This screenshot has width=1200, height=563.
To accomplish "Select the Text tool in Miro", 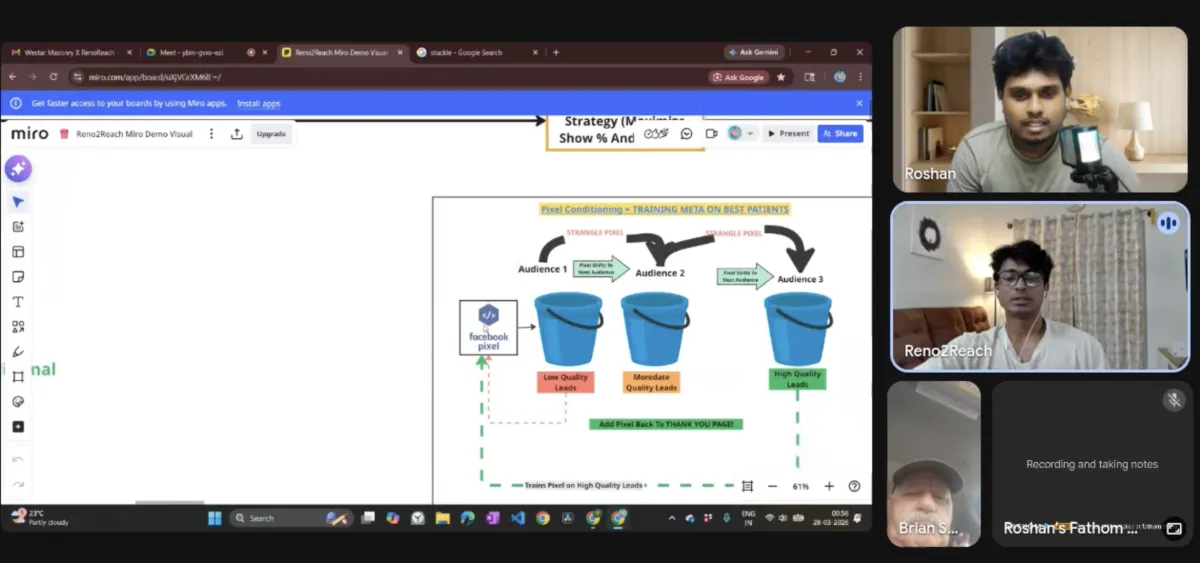I will coord(18,302).
